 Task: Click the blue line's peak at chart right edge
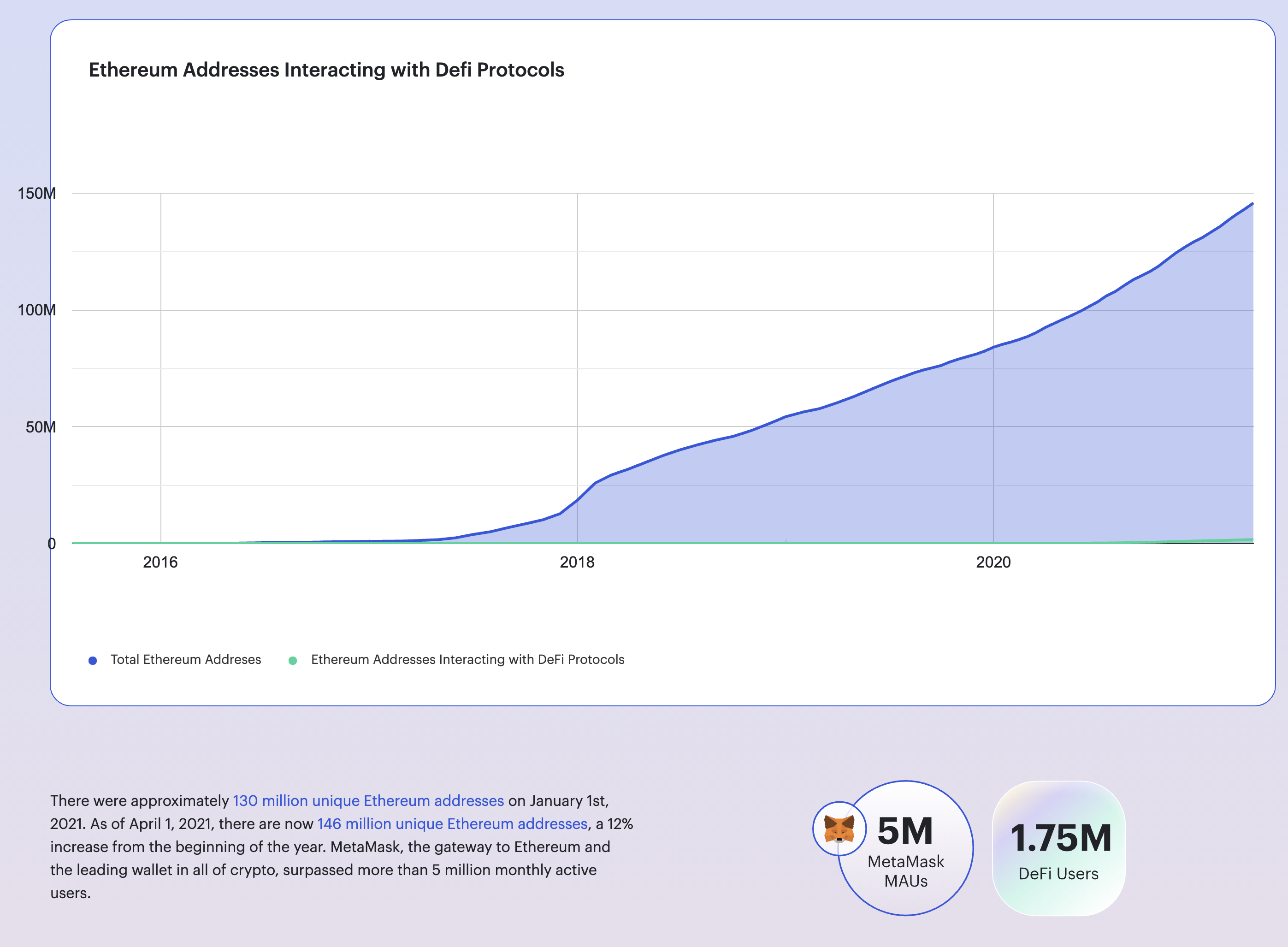click(1252, 203)
